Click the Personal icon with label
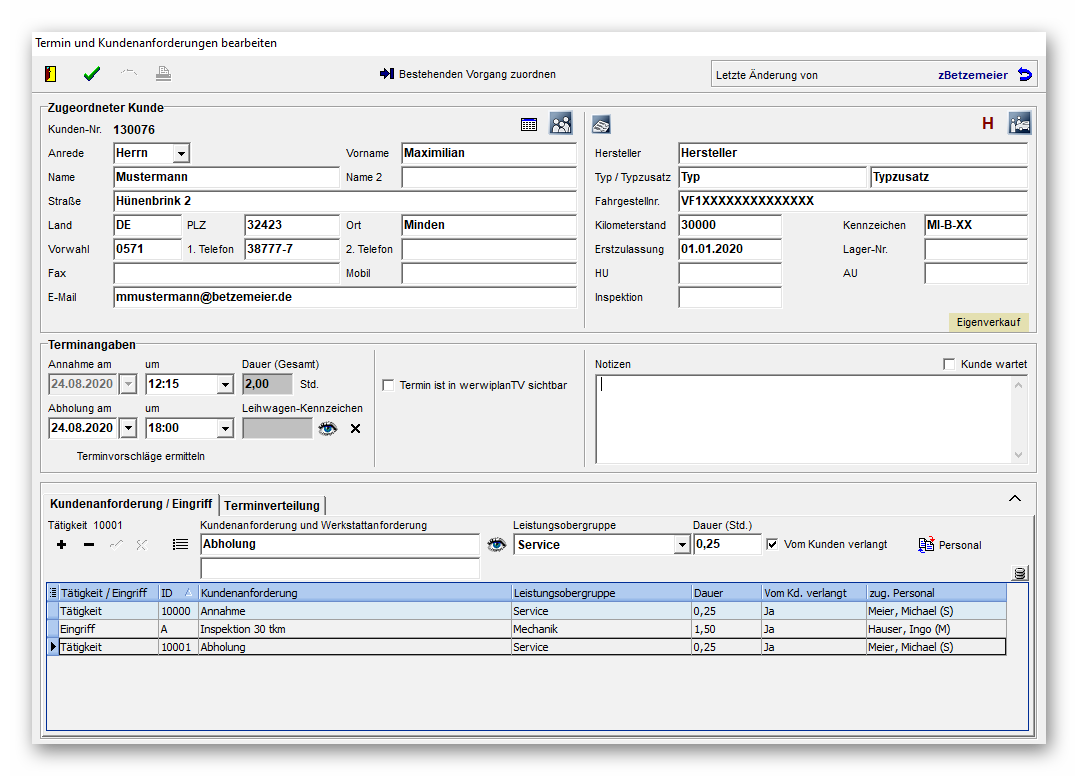Screen dimensions: 1078x776 (950, 545)
